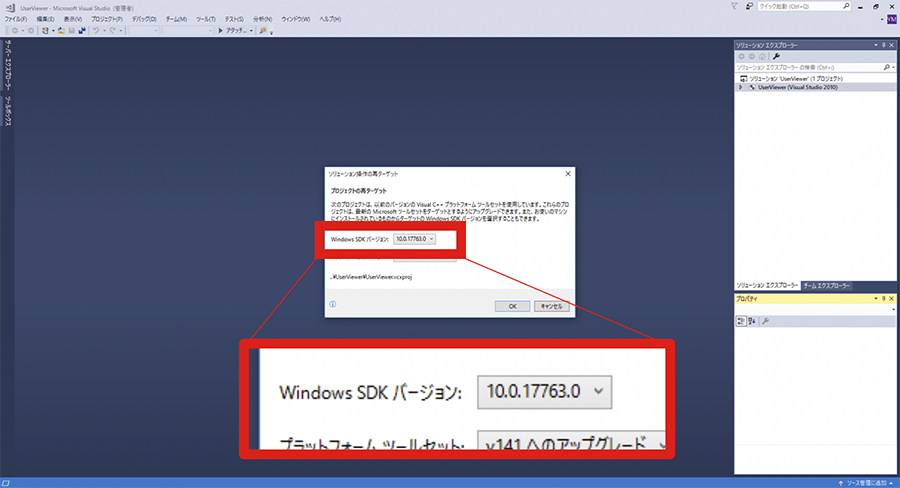Click the UserViewer.vcxproj path in dialog
This screenshot has width=900, height=488.
(371, 277)
